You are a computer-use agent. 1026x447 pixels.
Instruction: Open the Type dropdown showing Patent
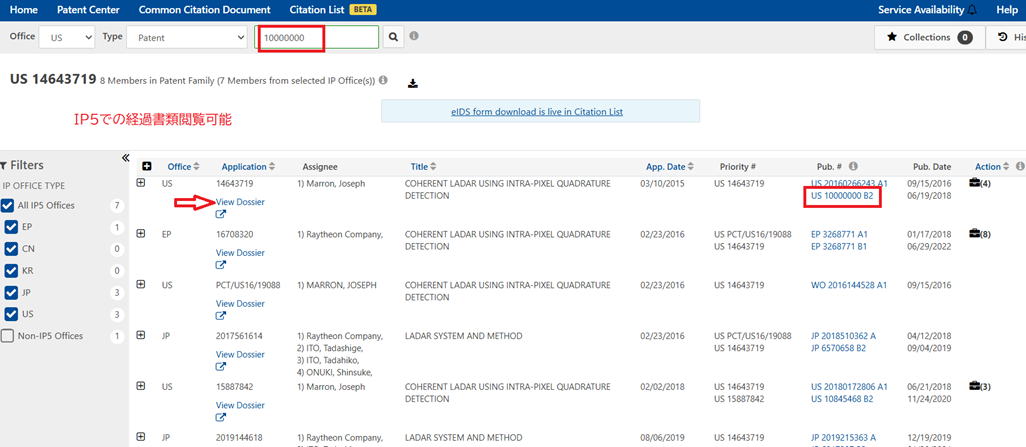coord(187,37)
